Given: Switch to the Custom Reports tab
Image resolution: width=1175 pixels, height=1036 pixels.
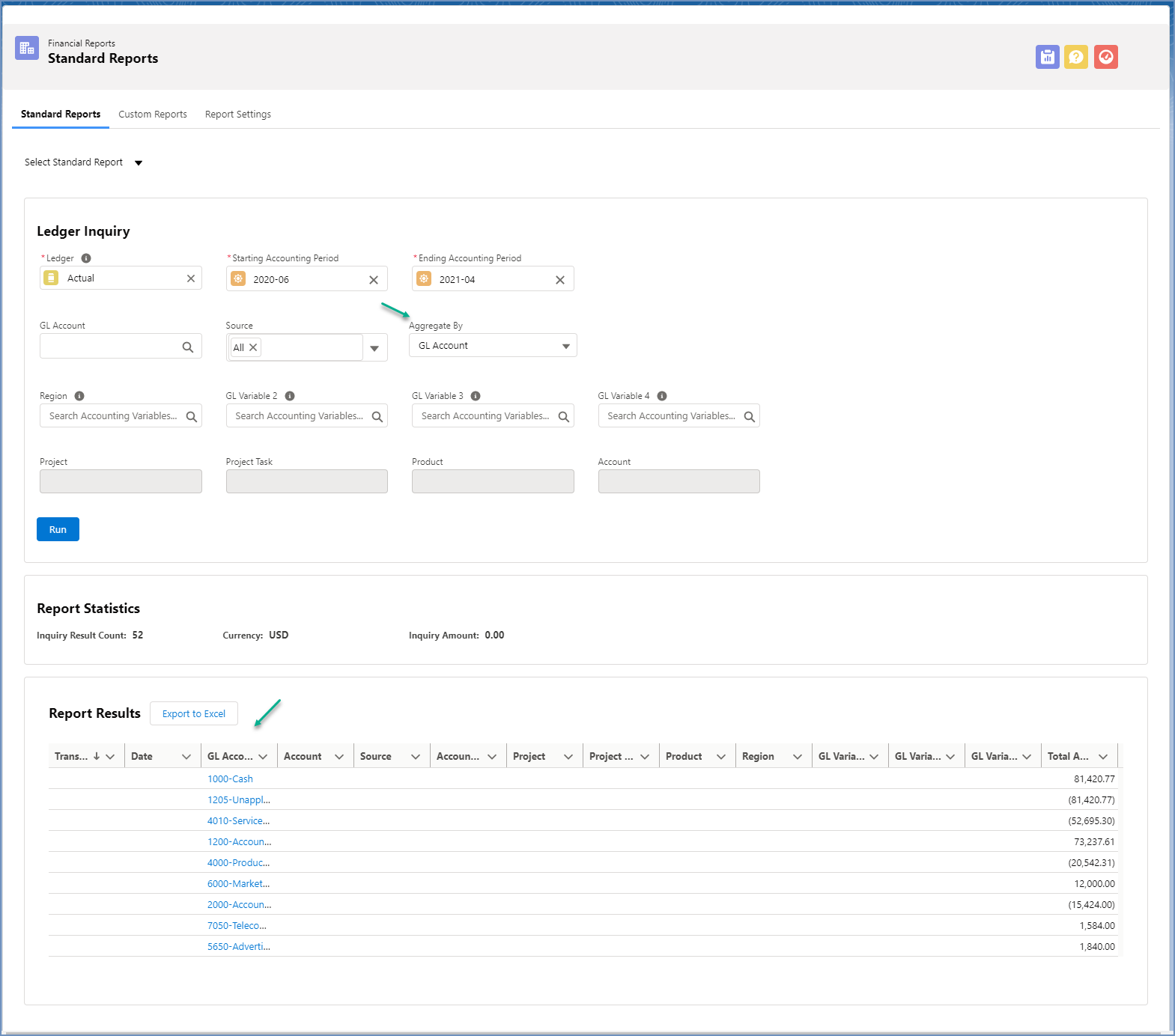Looking at the screenshot, I should 153,115.
